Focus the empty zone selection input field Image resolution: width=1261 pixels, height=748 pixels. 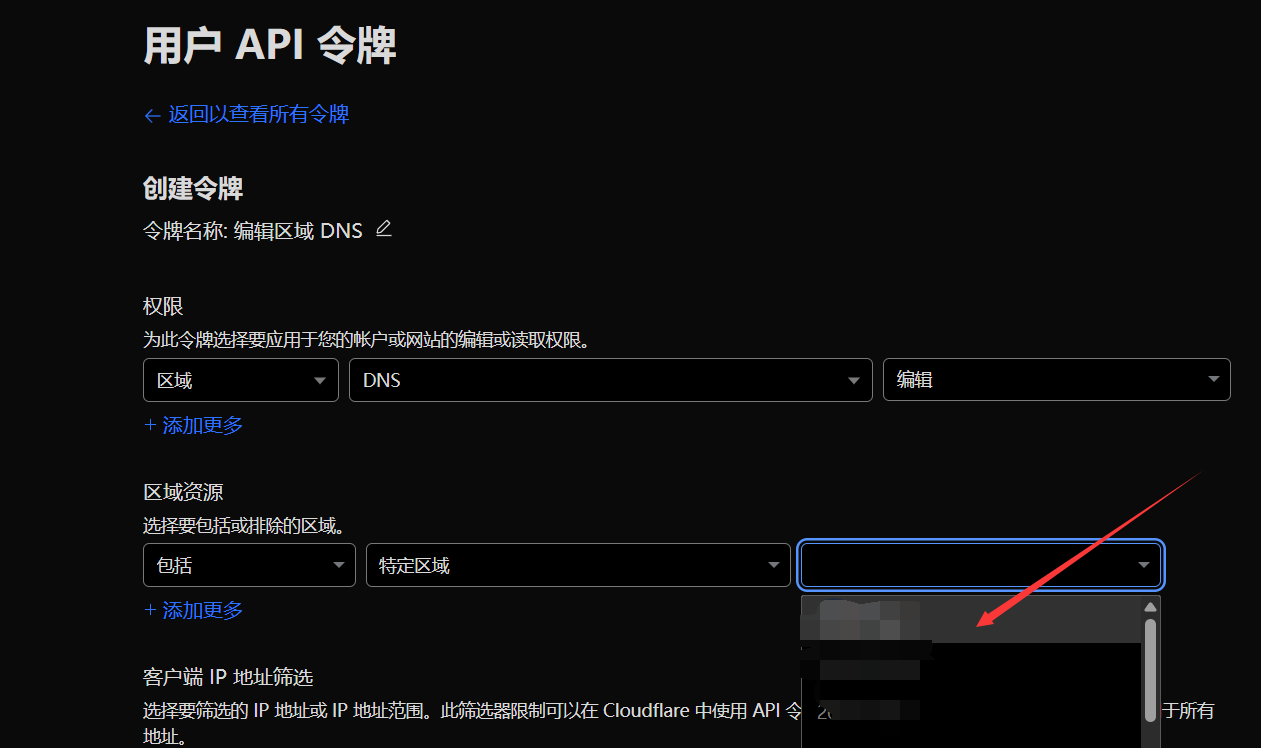click(x=965, y=566)
